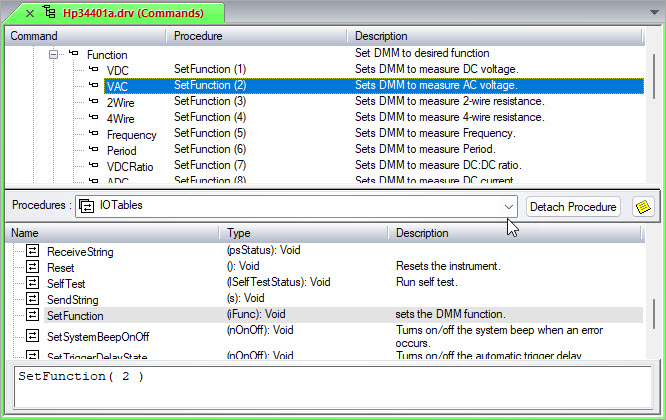666x420 pixels.
Task: Collapse the Function tree node
Action: tap(55, 54)
